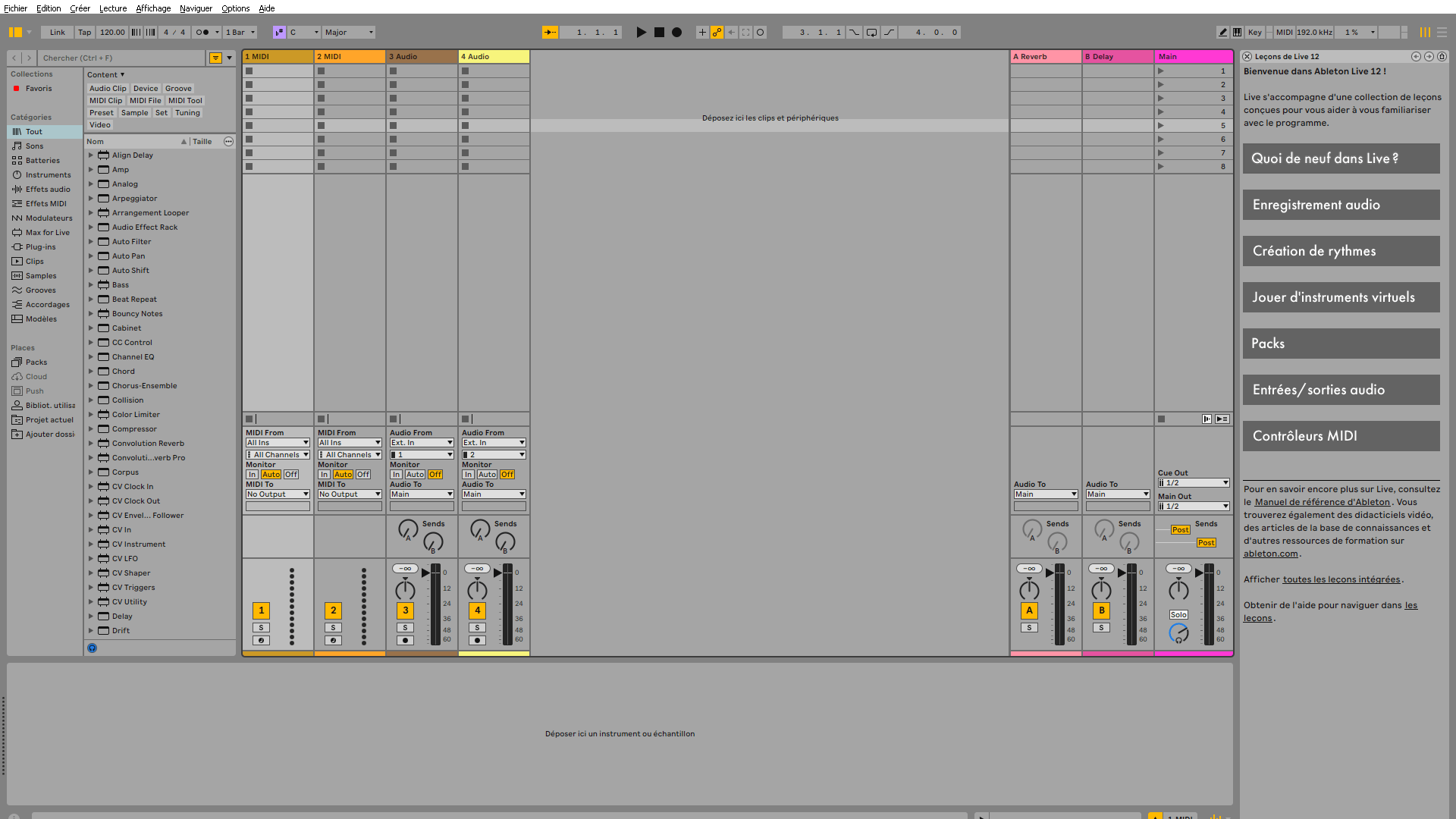Toggle the Draw Mode pencil icon
The image size is (1456, 819).
1222,33
